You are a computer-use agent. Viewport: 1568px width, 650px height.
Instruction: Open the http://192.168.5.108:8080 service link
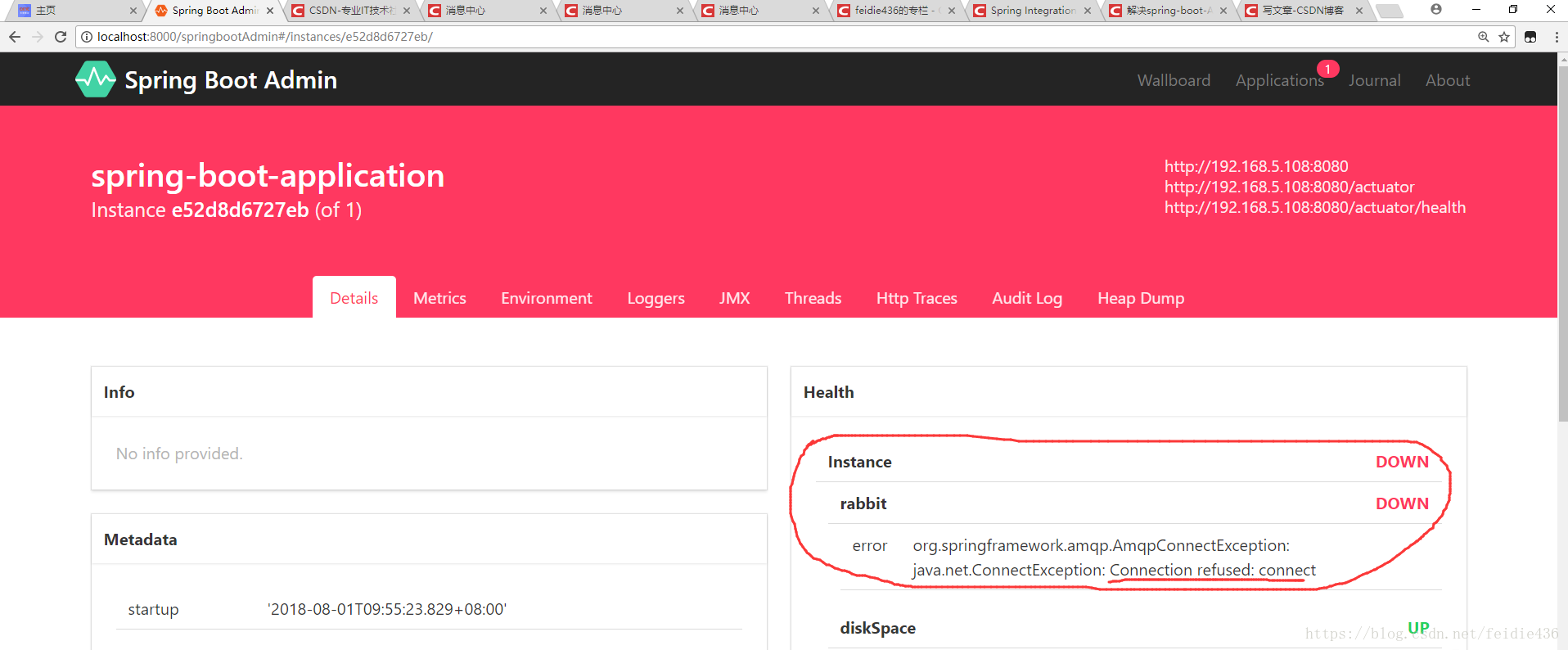1256,166
